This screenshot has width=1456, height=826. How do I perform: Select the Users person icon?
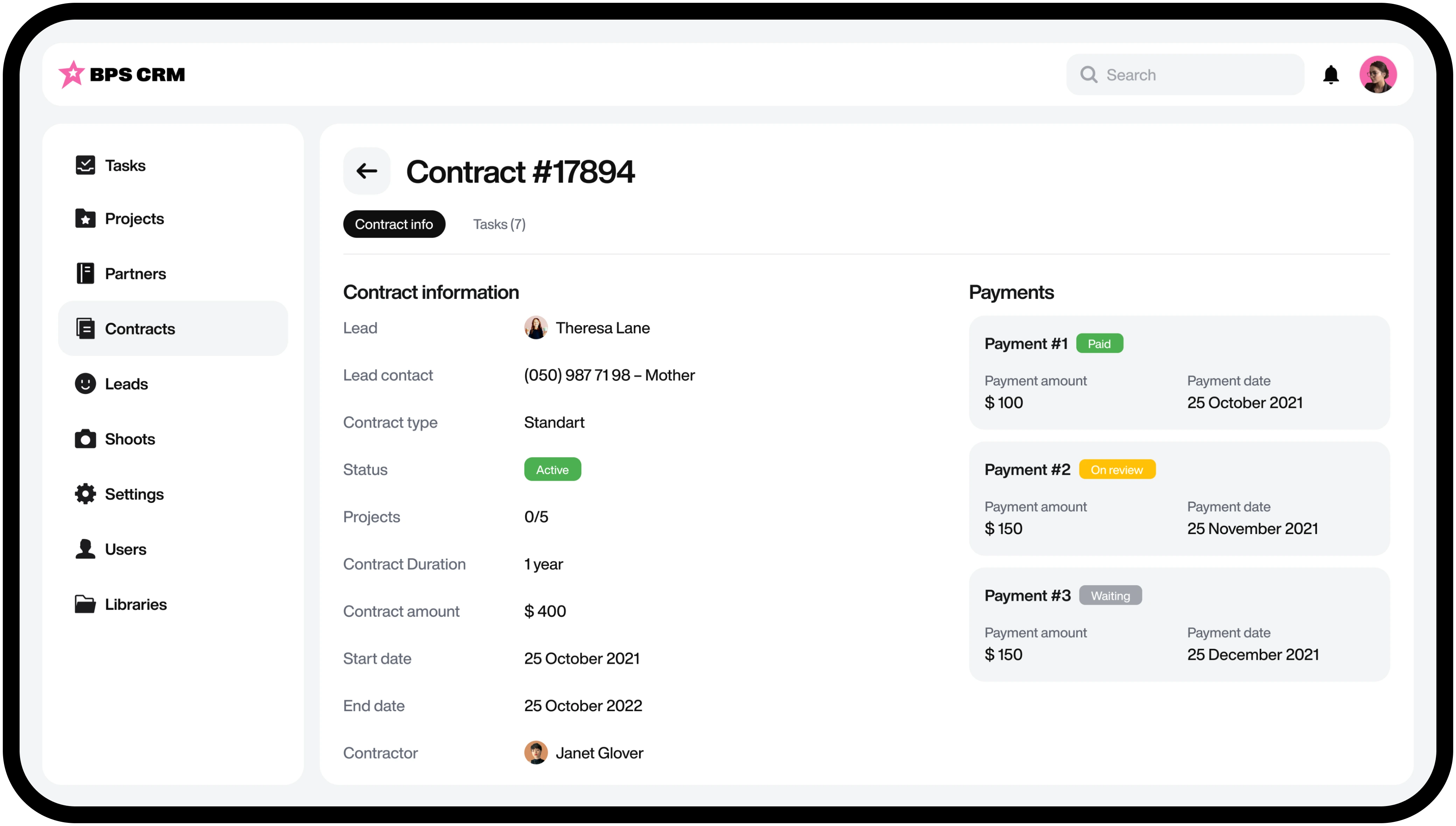(x=85, y=549)
